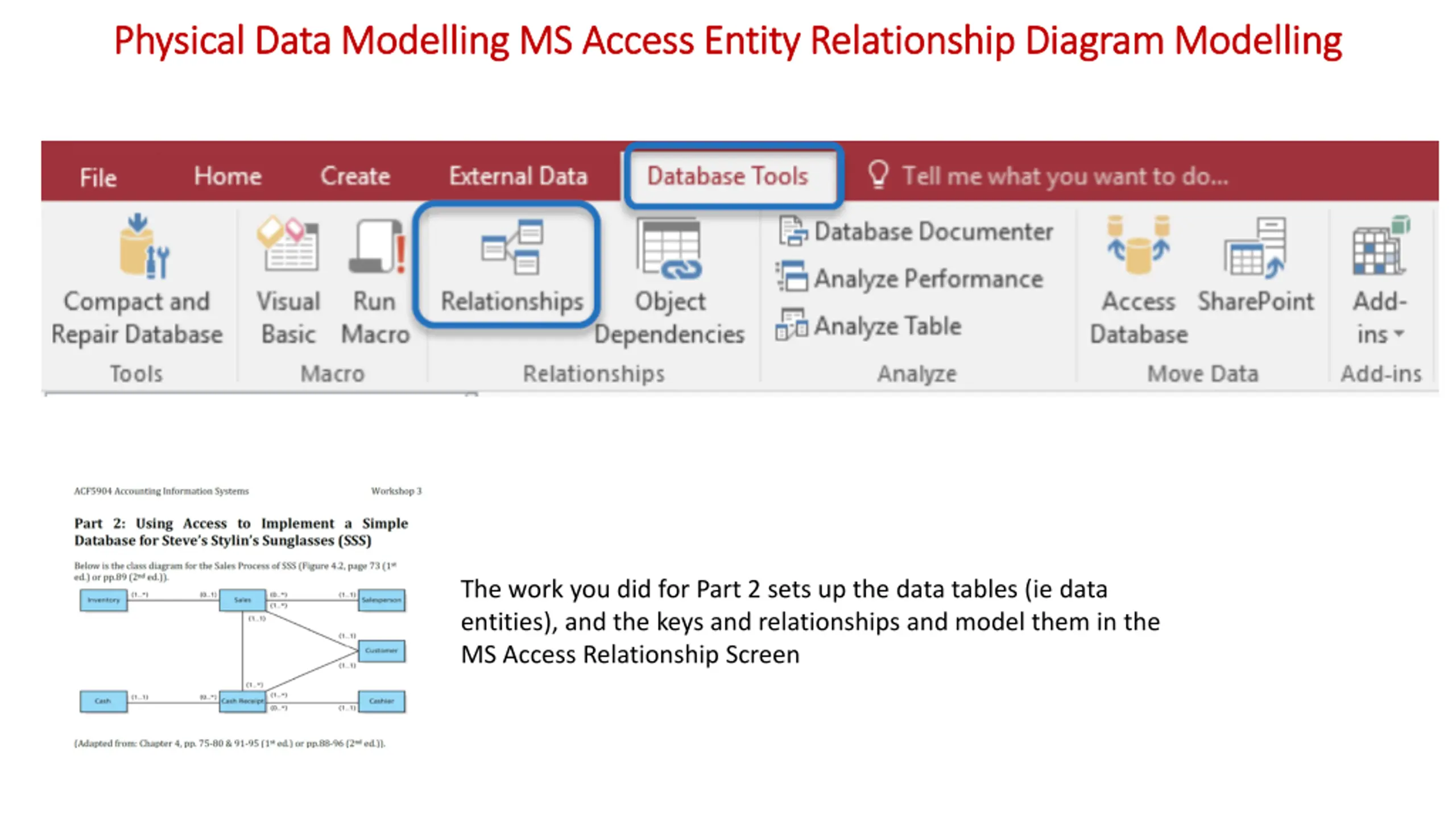This screenshot has width=1456, height=819.
Task: Click the Tell me what you want field
Action: pyautogui.click(x=1065, y=176)
